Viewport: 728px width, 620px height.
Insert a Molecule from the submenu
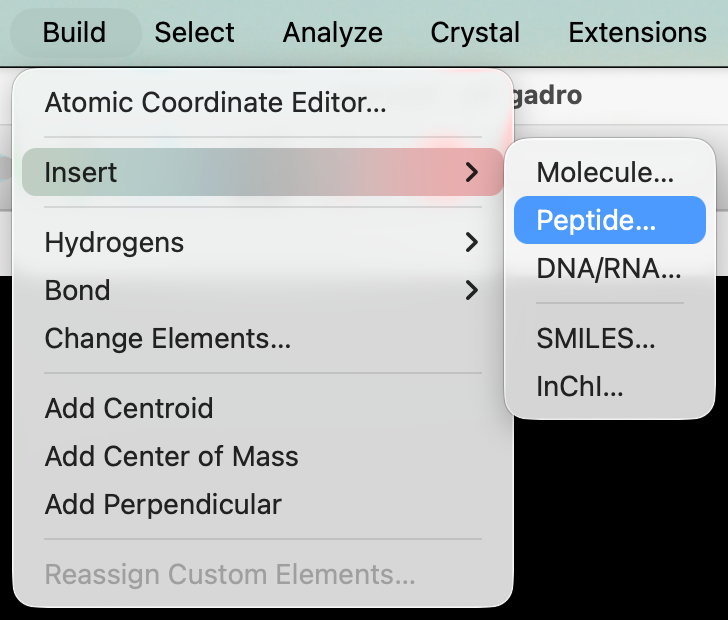coord(605,172)
